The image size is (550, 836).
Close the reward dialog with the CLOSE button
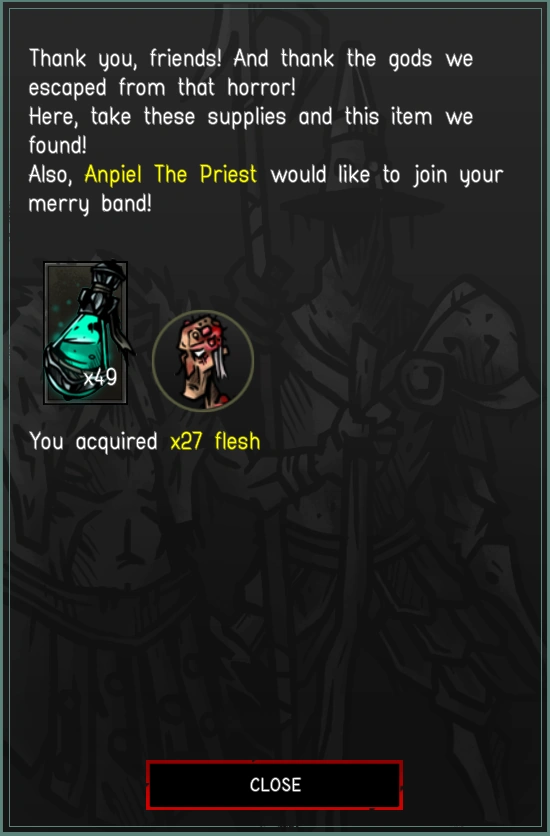click(274, 785)
